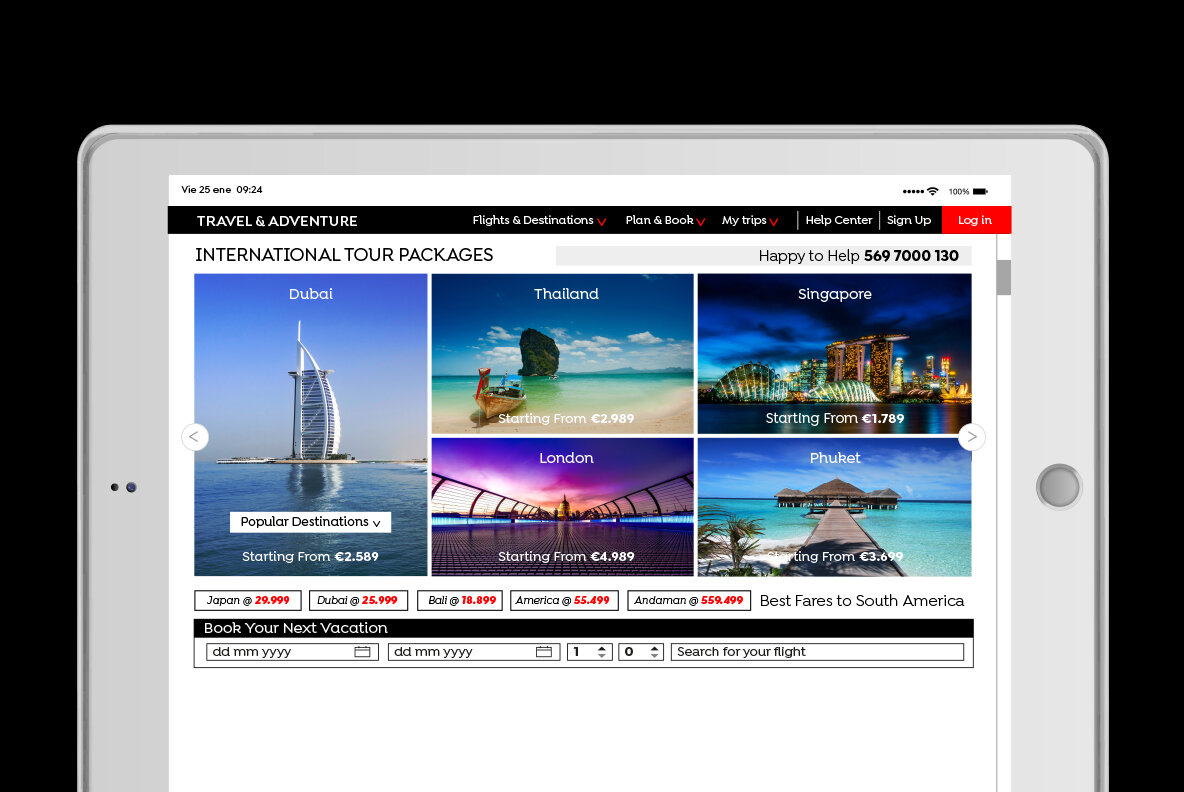Viewport: 1184px width, 792px height.
Task: Click the Book Your Next Vacation header
Action: (x=584, y=628)
